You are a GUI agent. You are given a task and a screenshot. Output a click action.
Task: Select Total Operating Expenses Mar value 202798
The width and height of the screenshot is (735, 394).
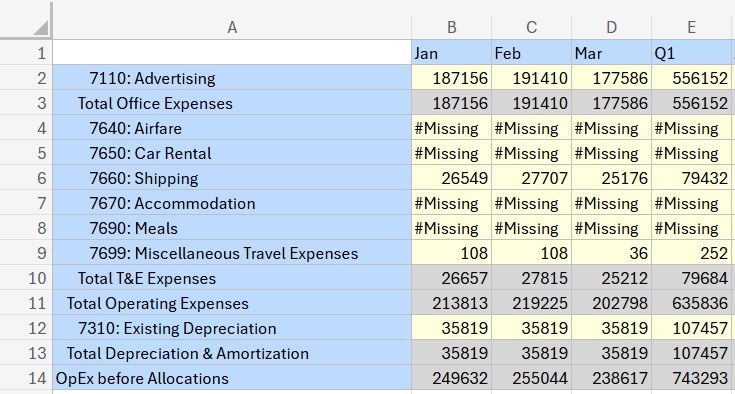click(x=611, y=303)
